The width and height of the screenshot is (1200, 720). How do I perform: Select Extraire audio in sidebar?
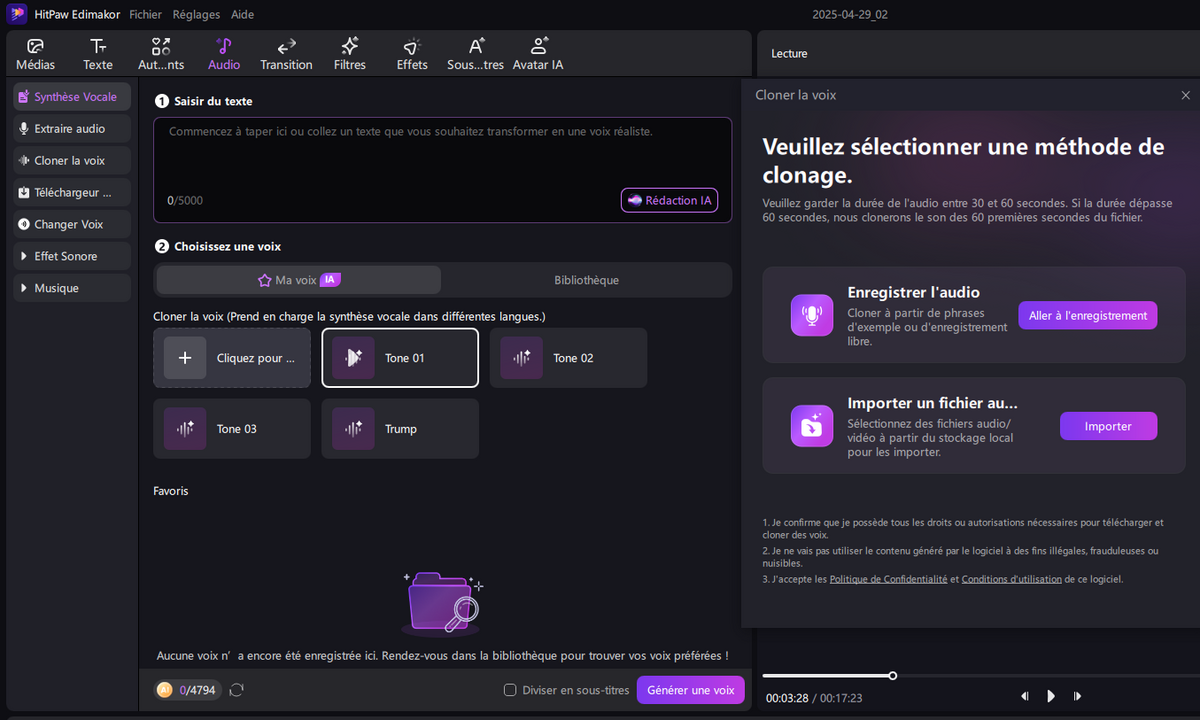tap(72, 129)
